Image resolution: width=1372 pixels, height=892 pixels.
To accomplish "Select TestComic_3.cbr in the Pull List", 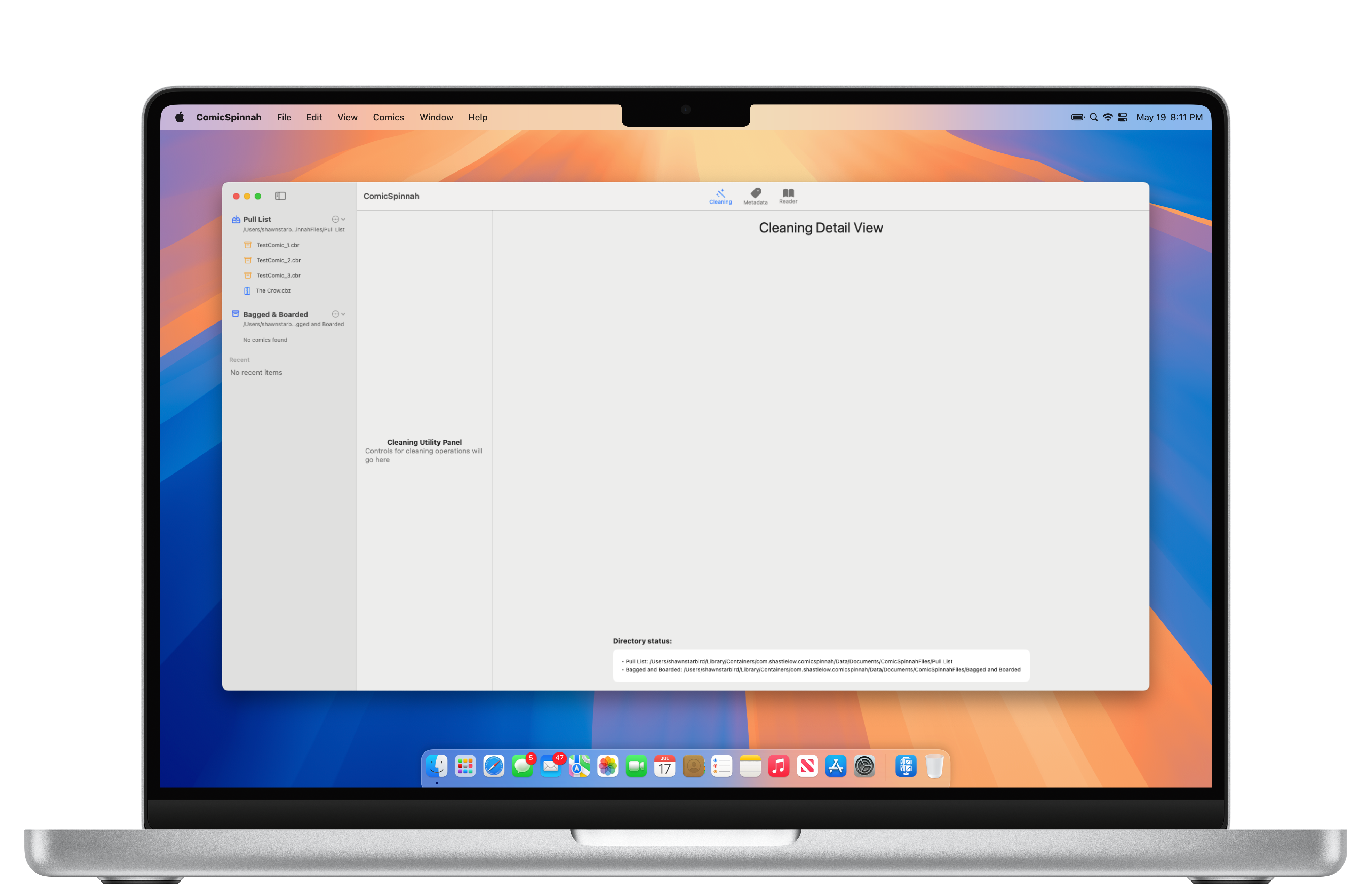I will [278, 275].
